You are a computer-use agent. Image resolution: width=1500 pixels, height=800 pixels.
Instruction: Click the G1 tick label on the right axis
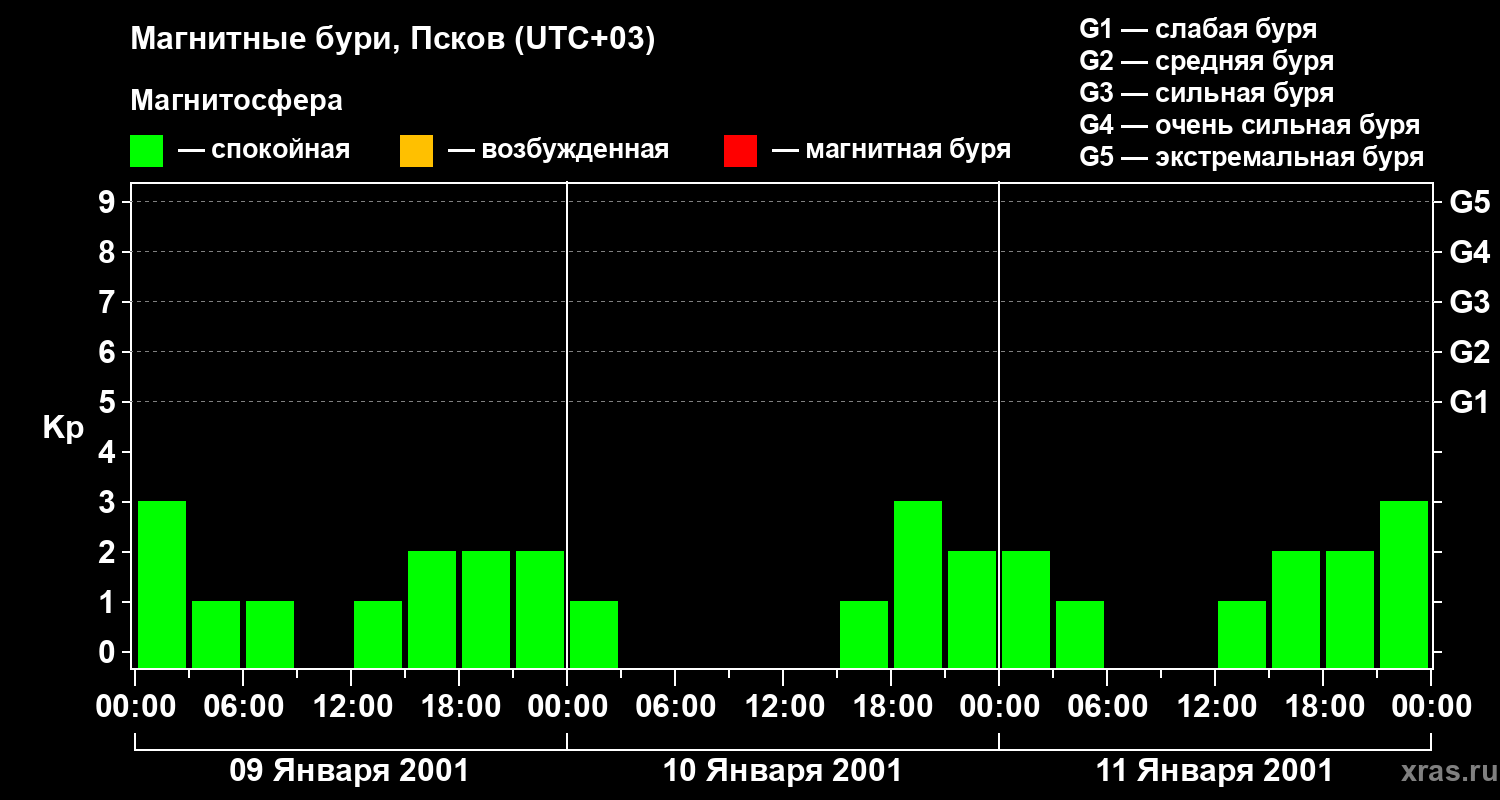click(x=1469, y=402)
